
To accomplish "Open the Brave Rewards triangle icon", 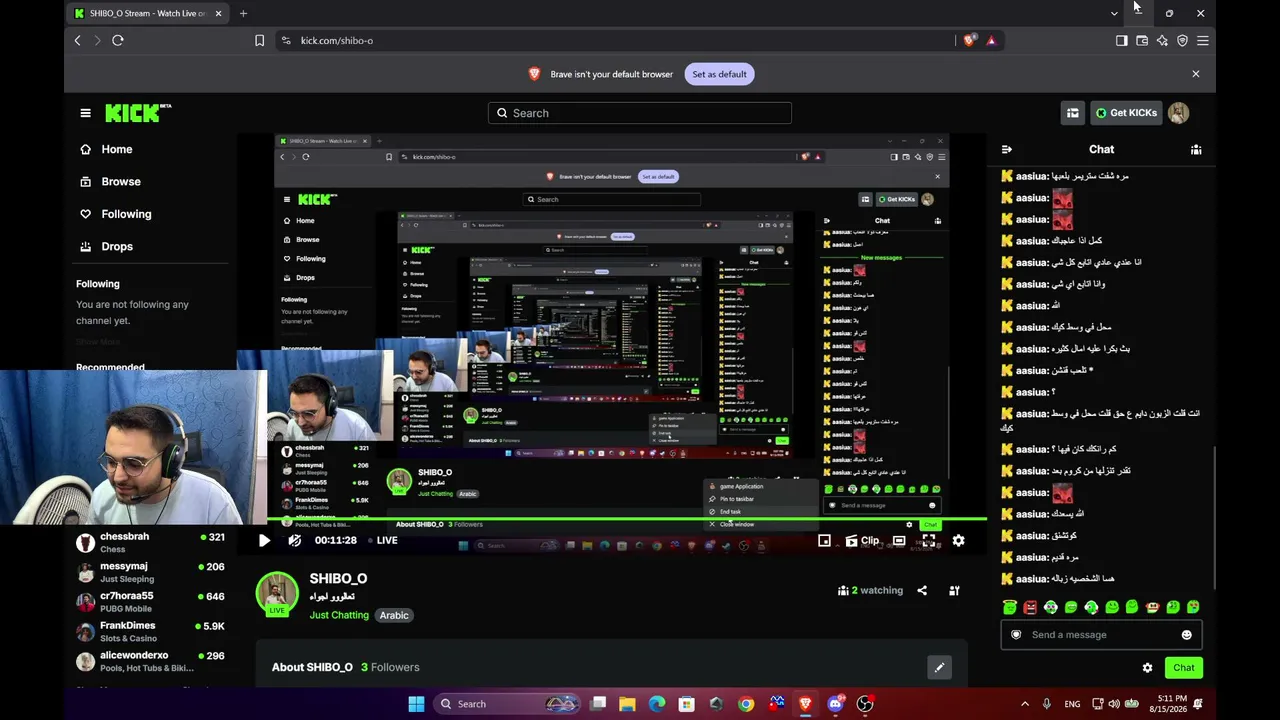I will 991,40.
